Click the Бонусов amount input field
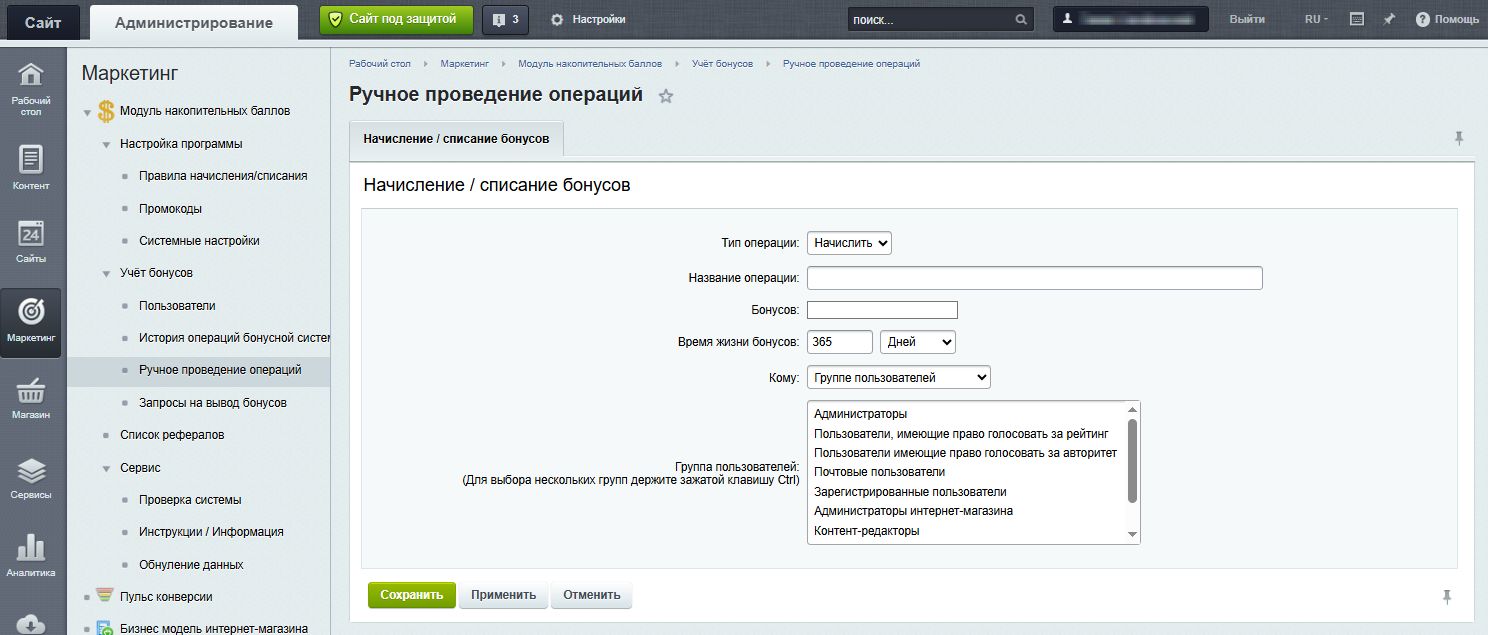Viewport: 1488px width, 635px height. (882, 310)
